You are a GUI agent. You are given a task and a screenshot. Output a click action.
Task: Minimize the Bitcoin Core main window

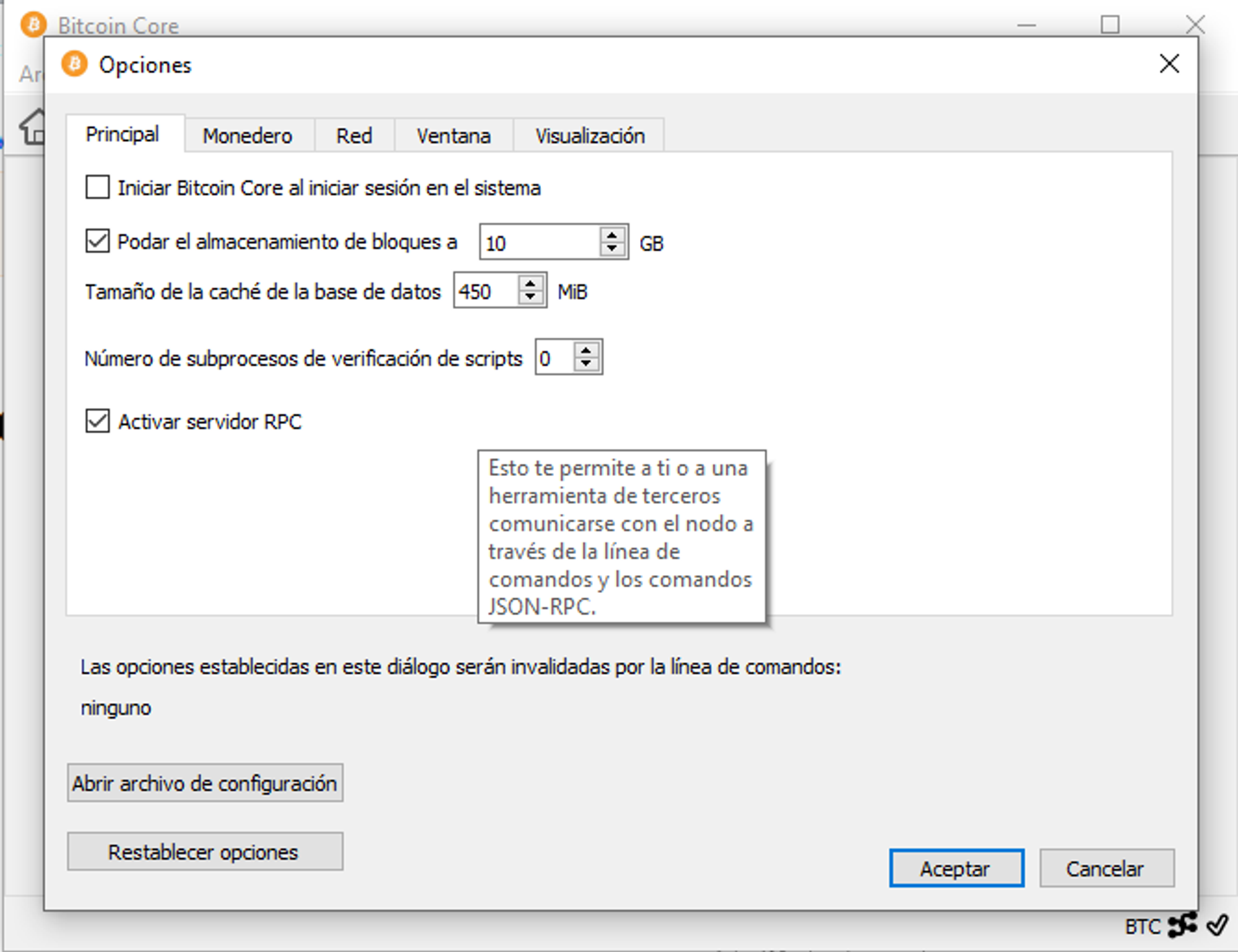point(1026,25)
